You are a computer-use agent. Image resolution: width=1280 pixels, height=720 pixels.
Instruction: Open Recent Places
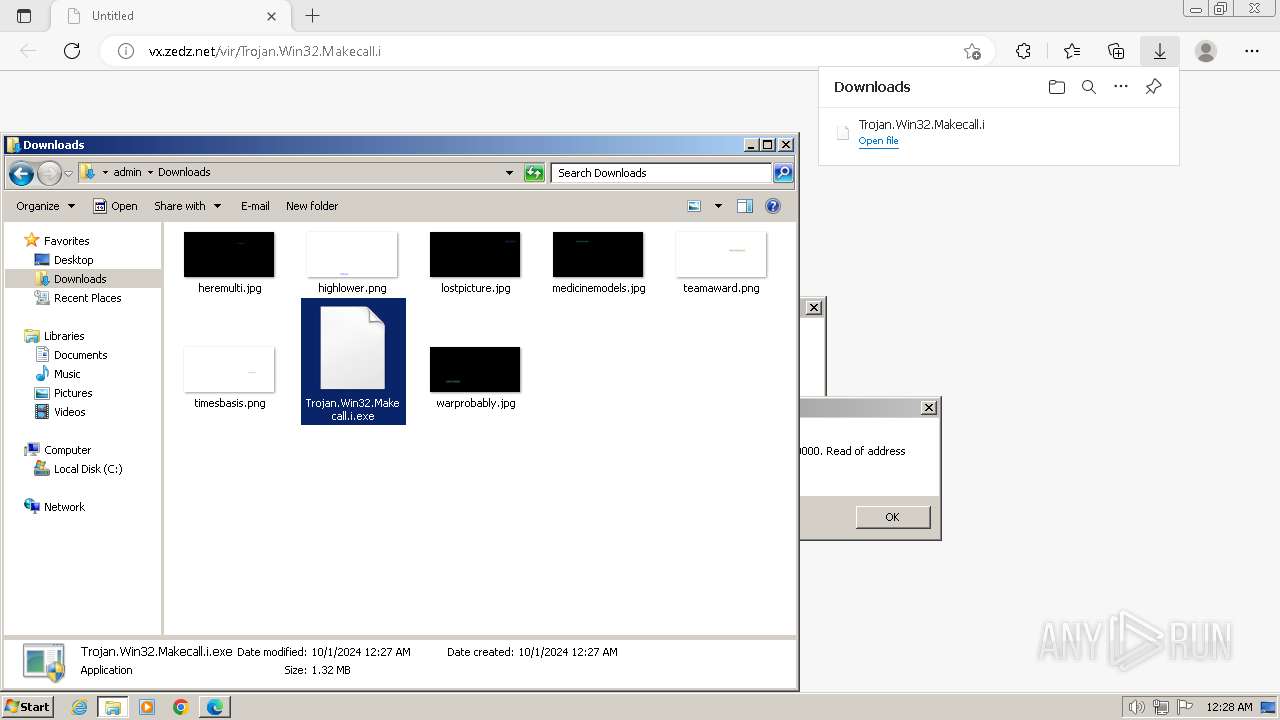[x=87, y=298]
